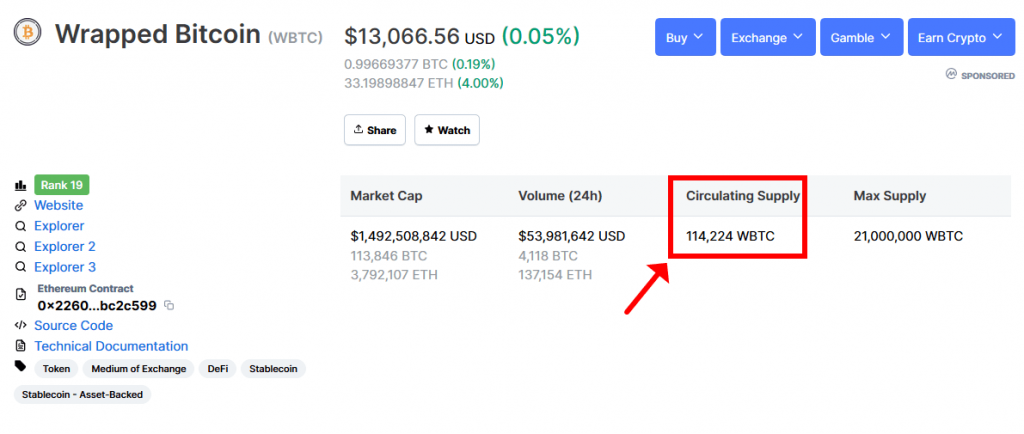
Task: Click the link icon beside Website
Action: tap(20, 206)
